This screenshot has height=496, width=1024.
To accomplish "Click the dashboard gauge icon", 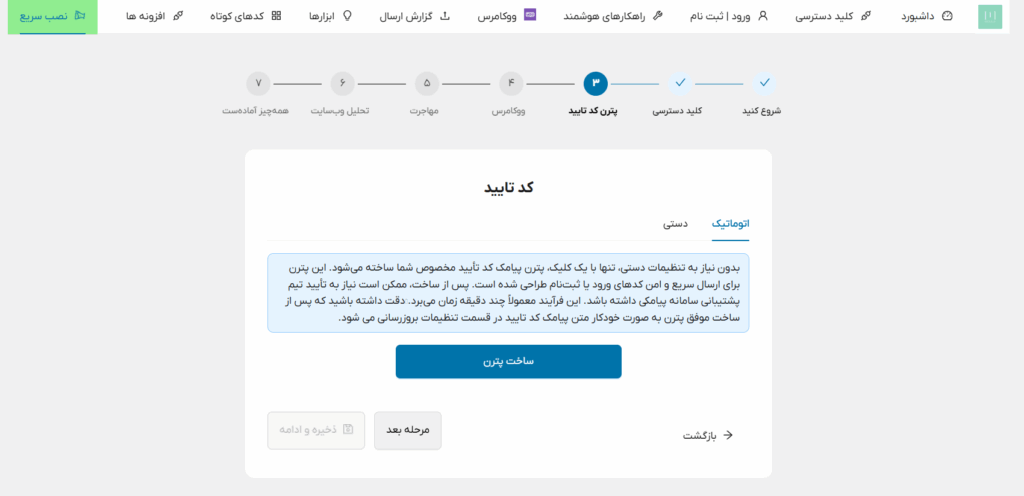I will pyautogui.click(x=947, y=16).
